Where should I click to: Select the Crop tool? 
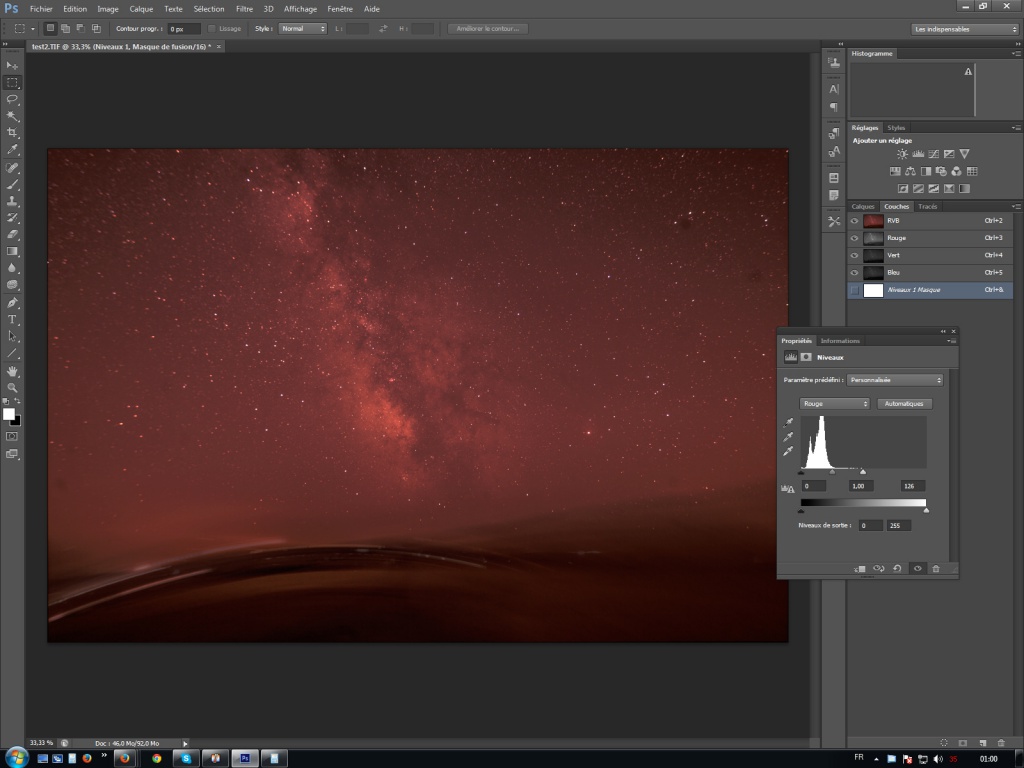(x=13, y=132)
